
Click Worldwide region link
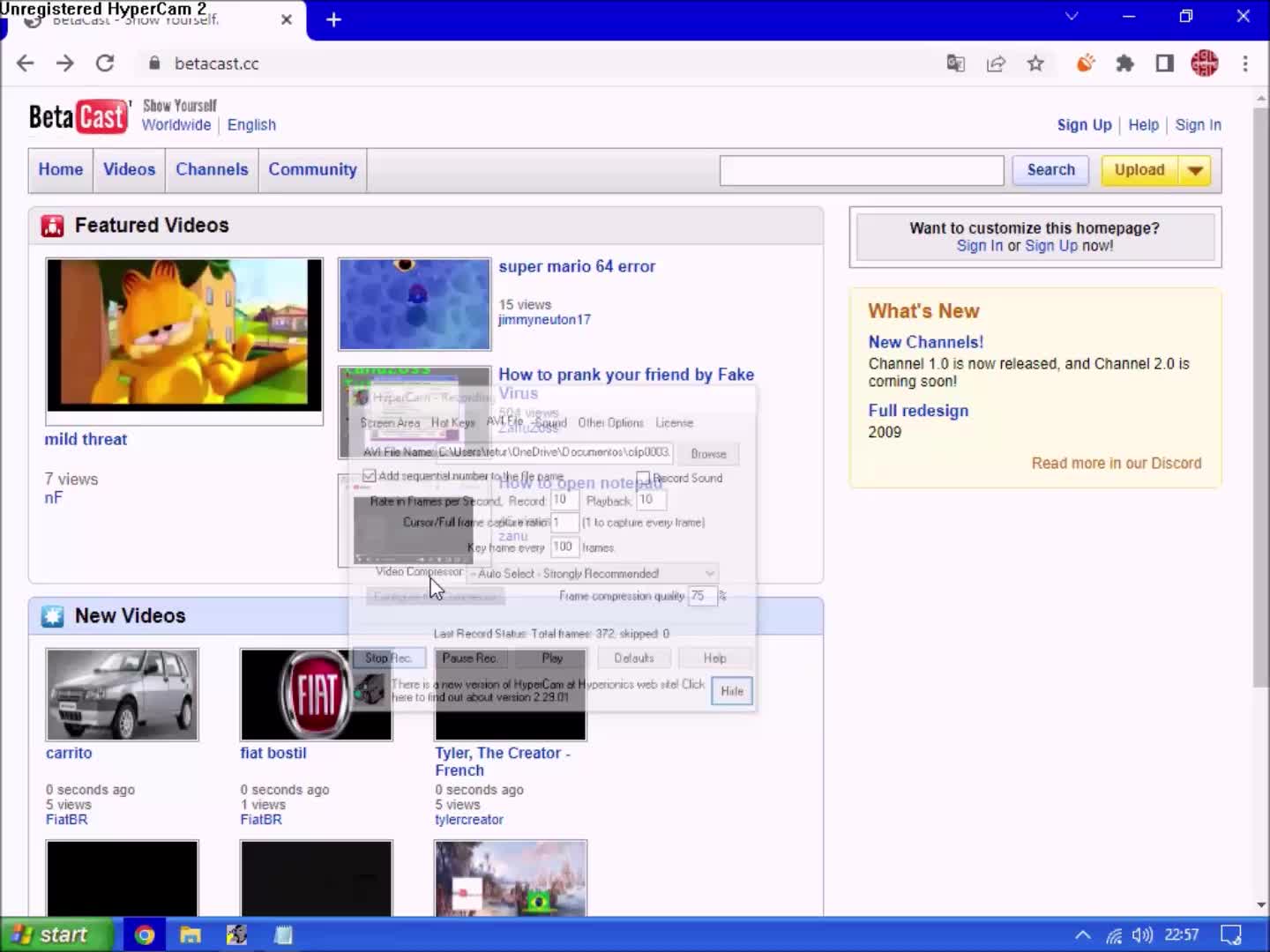[176, 125]
